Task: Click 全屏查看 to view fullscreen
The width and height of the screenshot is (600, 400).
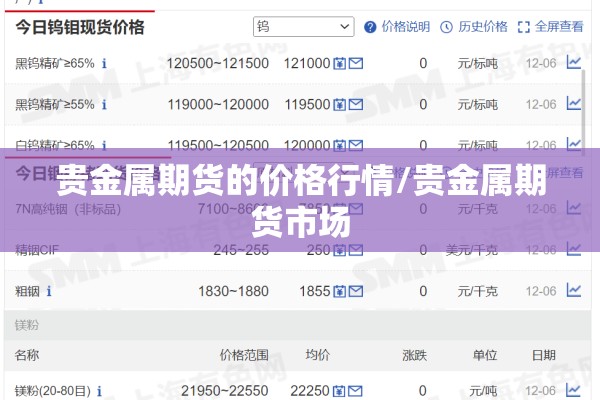Action: pos(559,27)
